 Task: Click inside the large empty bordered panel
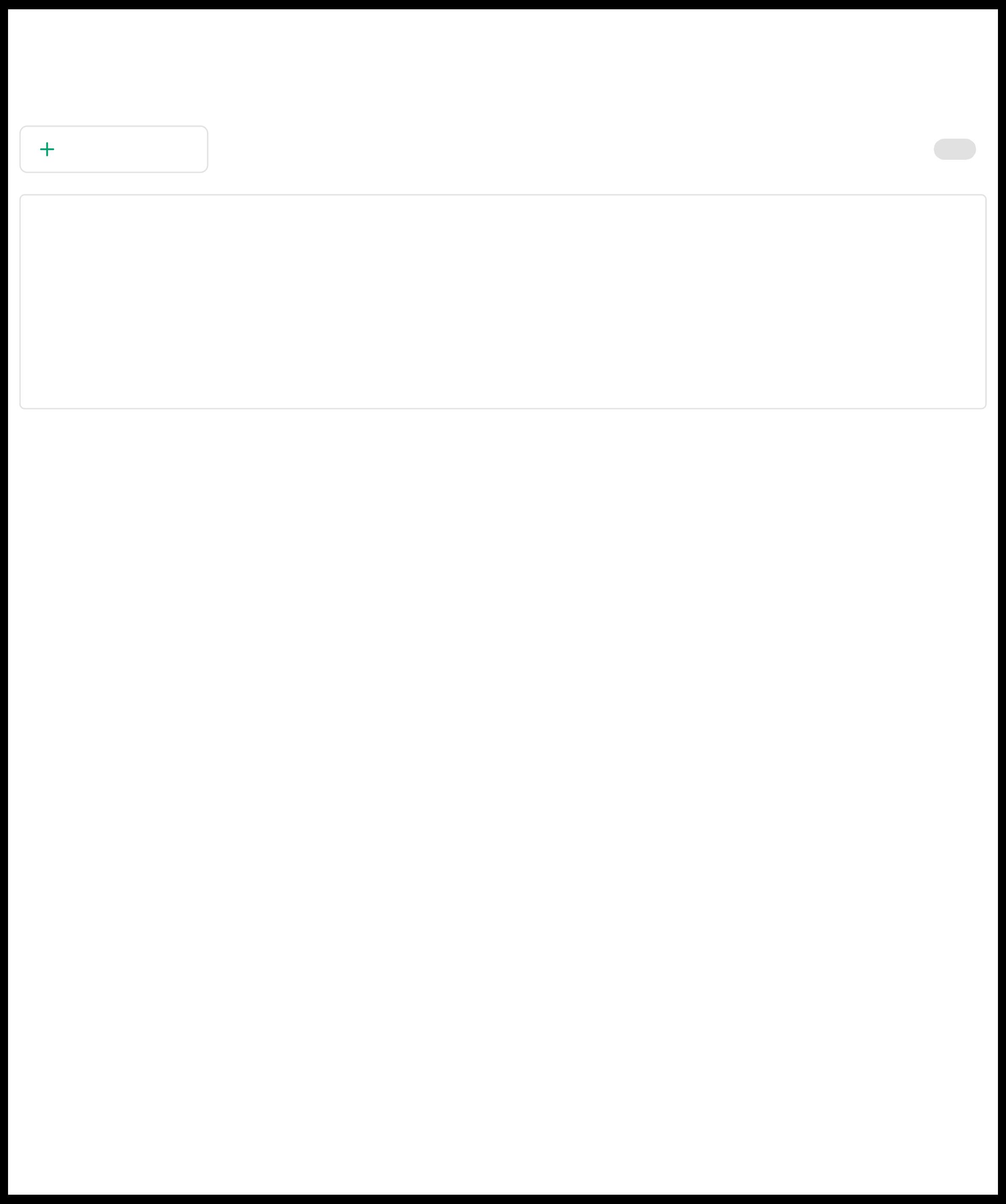click(503, 302)
